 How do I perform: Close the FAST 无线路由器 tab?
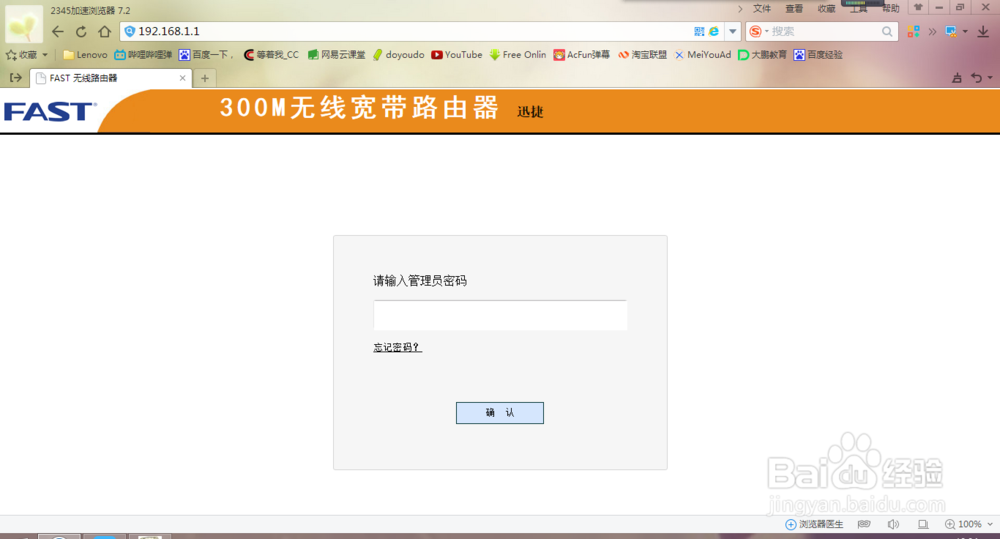pos(182,78)
